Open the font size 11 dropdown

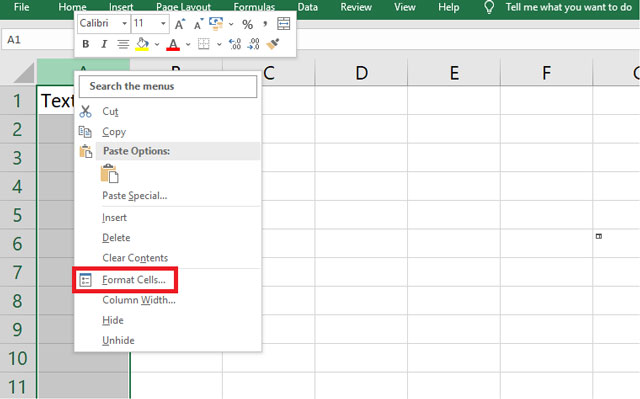click(x=163, y=24)
